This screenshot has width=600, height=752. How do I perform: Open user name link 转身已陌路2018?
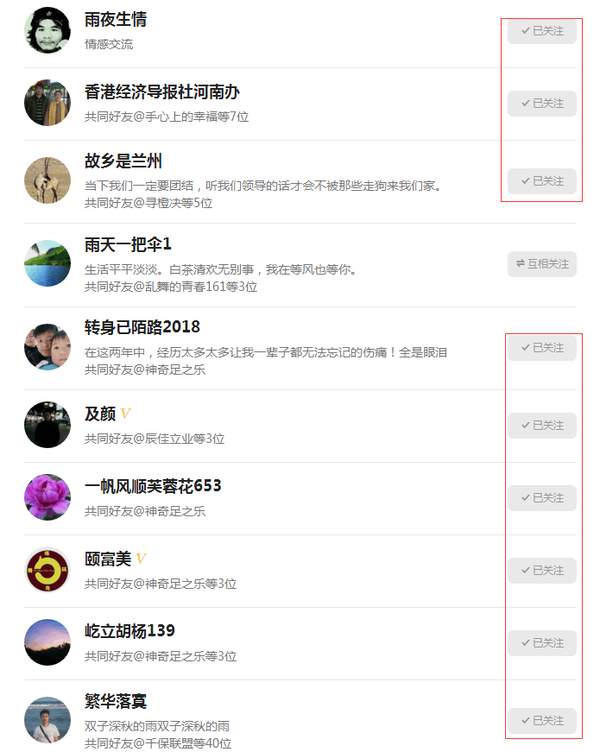point(142,327)
